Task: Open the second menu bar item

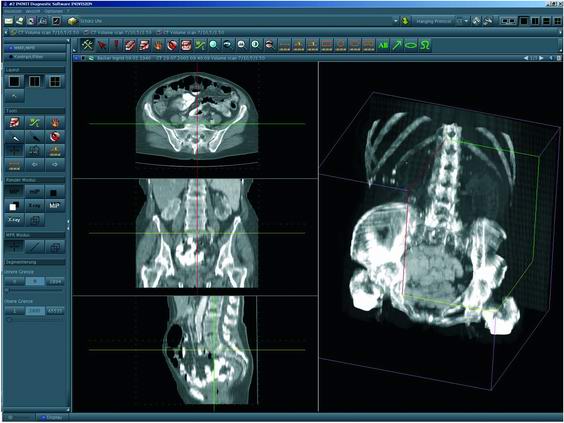Action: click(33, 11)
